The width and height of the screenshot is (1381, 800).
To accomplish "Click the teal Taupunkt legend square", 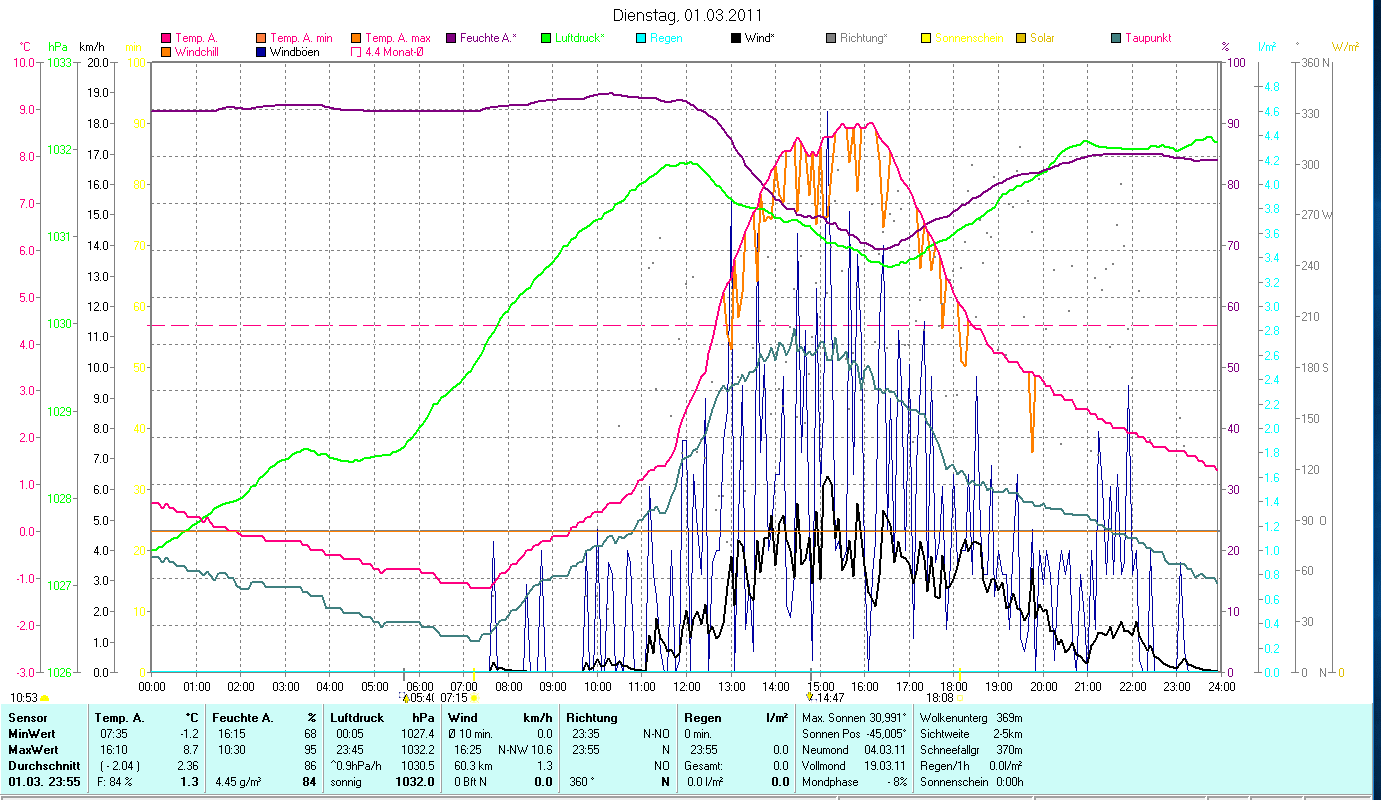I will pyautogui.click(x=1116, y=38).
